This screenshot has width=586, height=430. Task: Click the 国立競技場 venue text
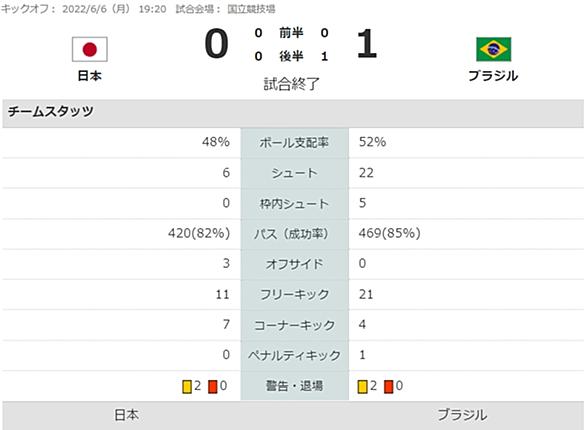(252, 9)
